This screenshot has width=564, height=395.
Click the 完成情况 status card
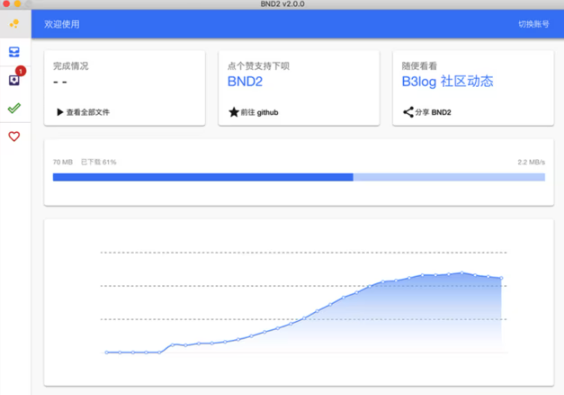[124, 88]
